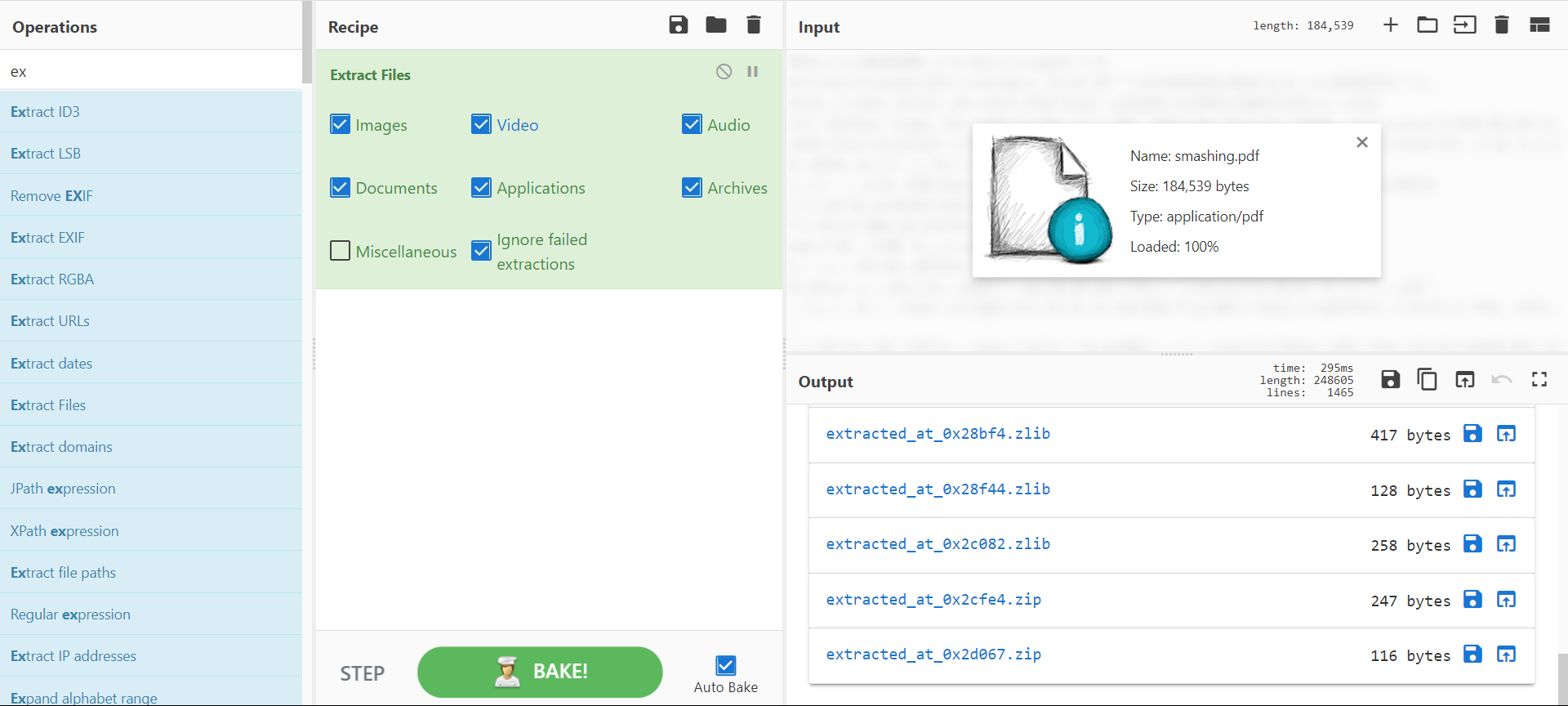Select Extract URLs from operations list
1568x706 pixels.
pyautogui.click(x=51, y=321)
